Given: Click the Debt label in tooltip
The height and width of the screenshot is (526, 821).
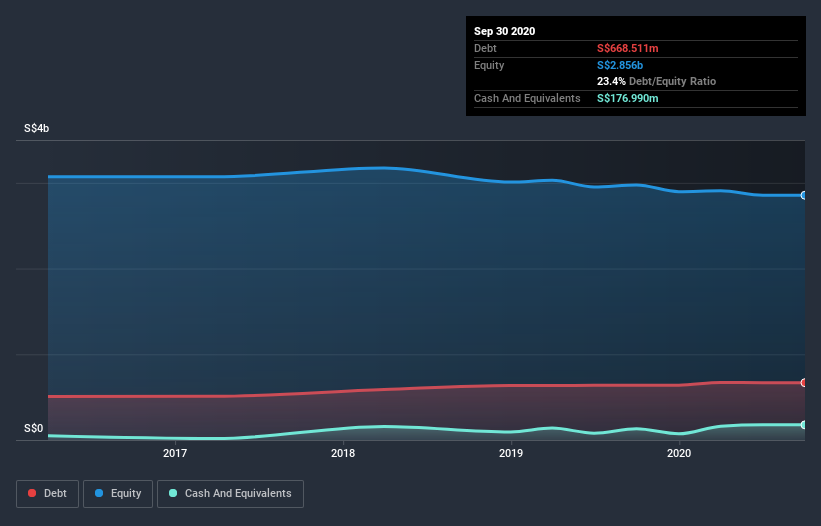Looking at the screenshot, I should point(485,48).
